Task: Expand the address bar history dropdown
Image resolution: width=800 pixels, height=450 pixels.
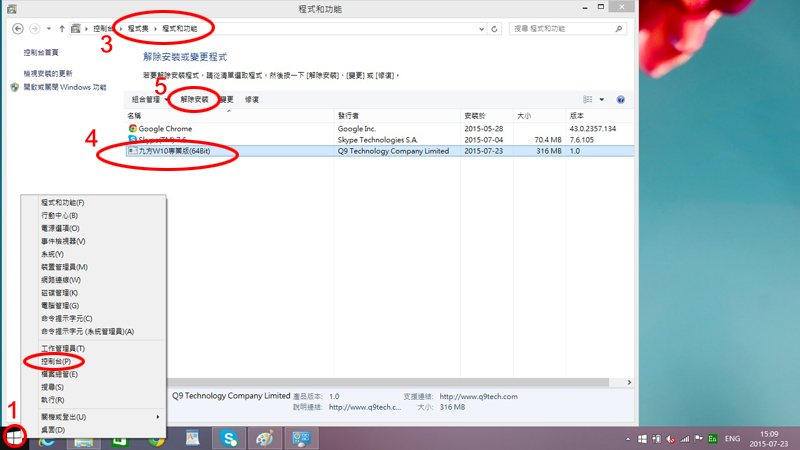Action: 481,29
